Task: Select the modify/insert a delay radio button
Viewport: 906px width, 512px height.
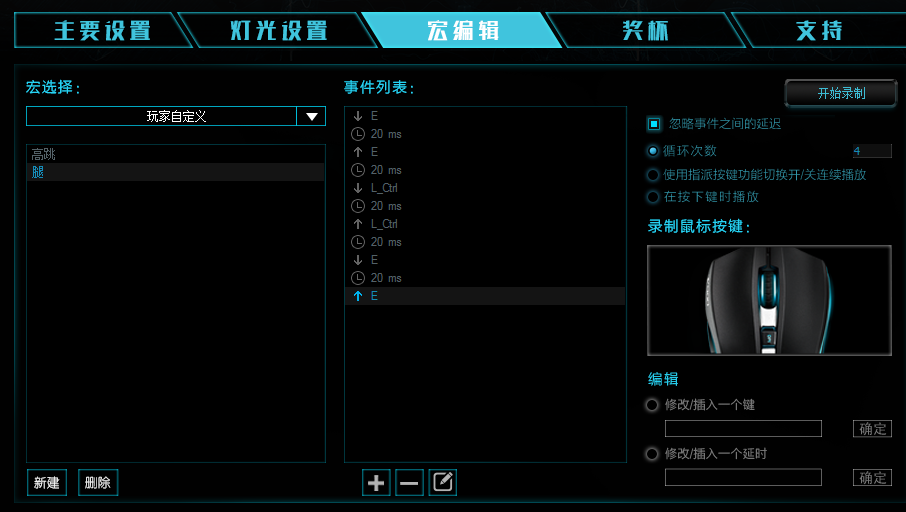Action: [x=652, y=454]
